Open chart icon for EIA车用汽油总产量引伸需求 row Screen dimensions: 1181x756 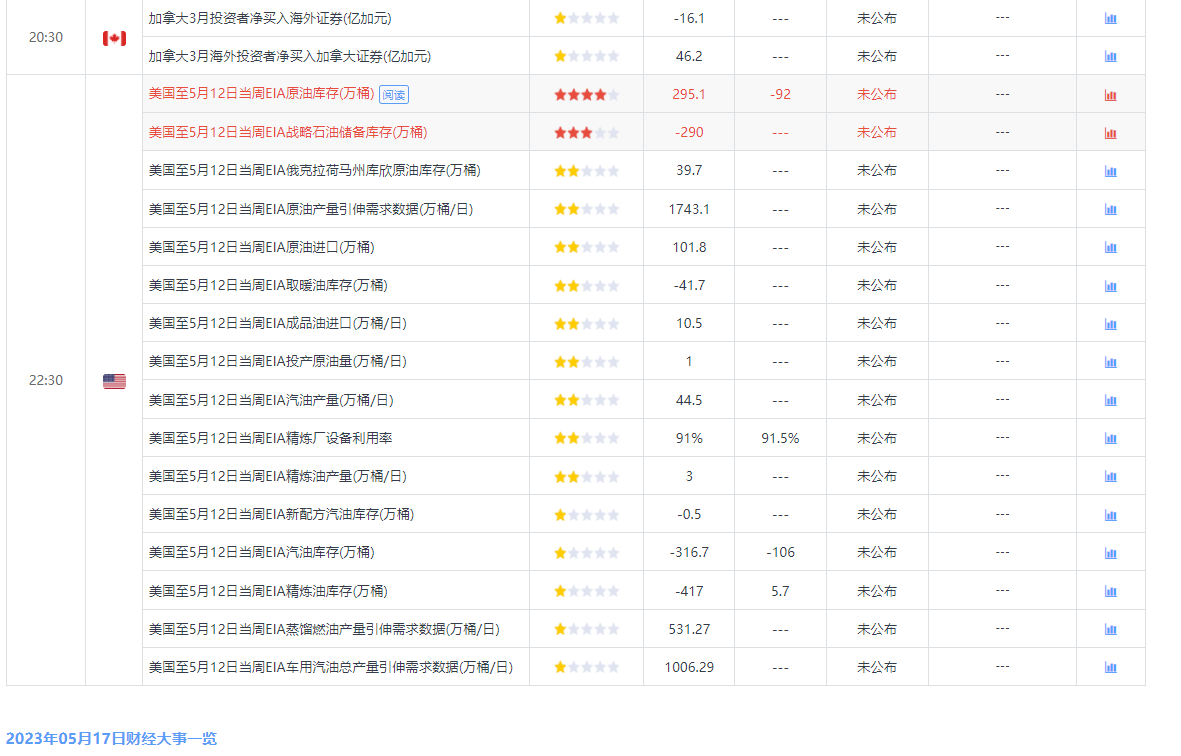[1110, 667]
